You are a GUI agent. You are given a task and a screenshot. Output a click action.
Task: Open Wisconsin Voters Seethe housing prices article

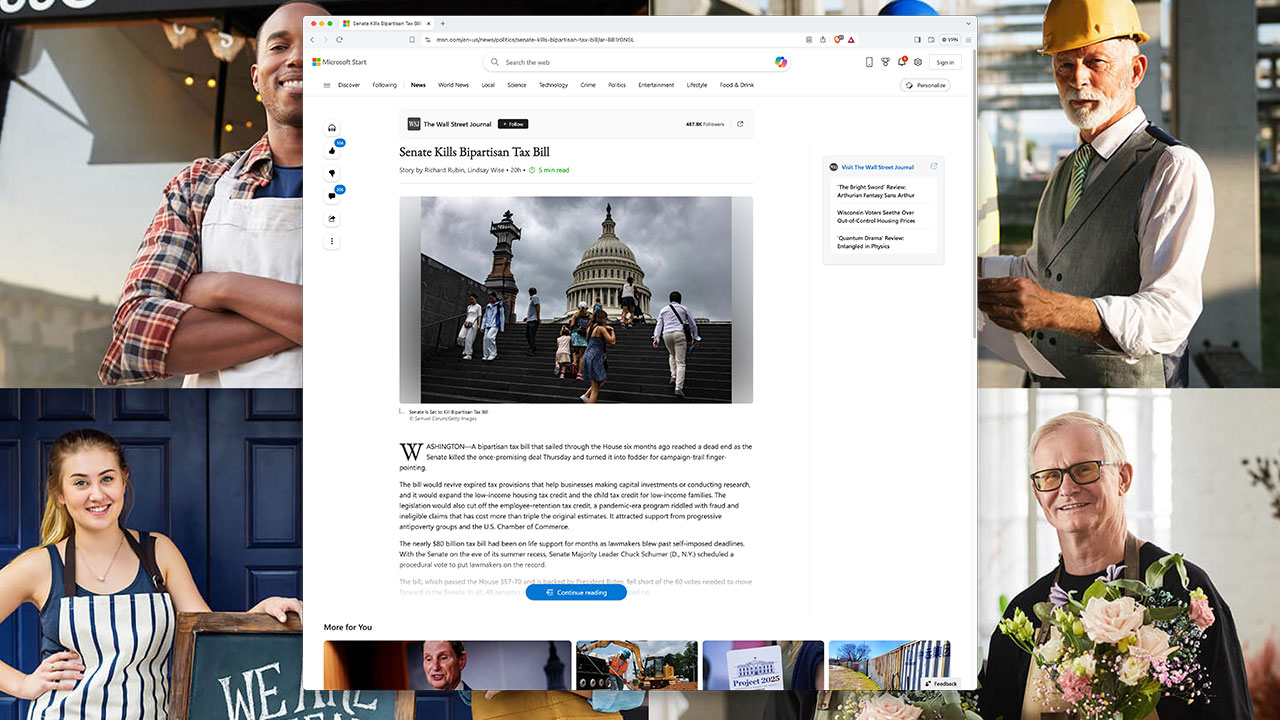point(876,216)
